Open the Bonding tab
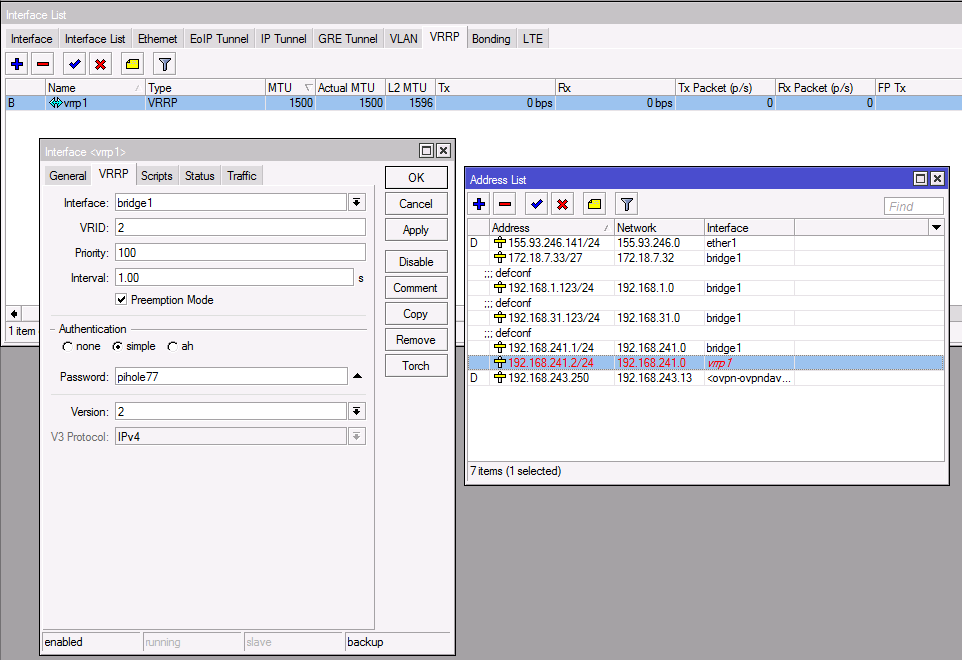 491,39
